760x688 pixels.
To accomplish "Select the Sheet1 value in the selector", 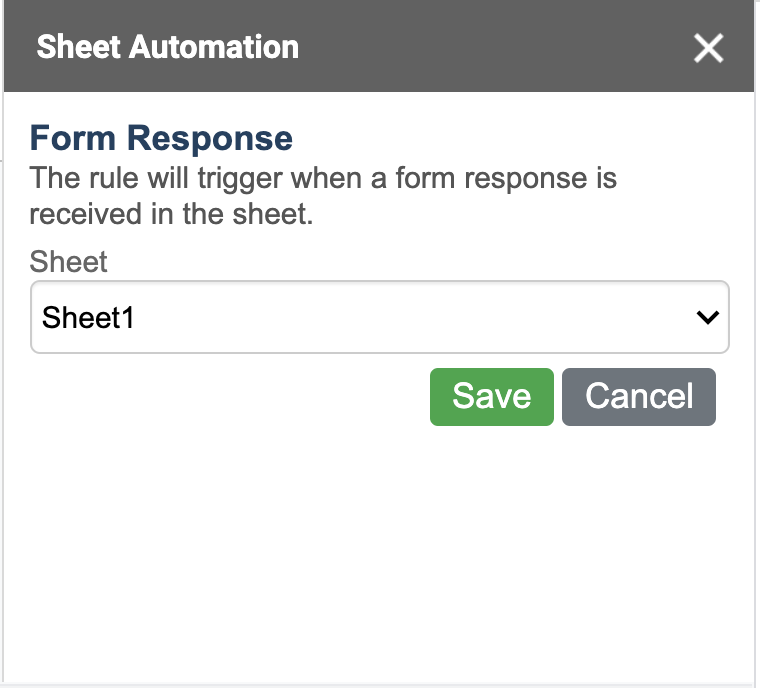I will (88, 318).
